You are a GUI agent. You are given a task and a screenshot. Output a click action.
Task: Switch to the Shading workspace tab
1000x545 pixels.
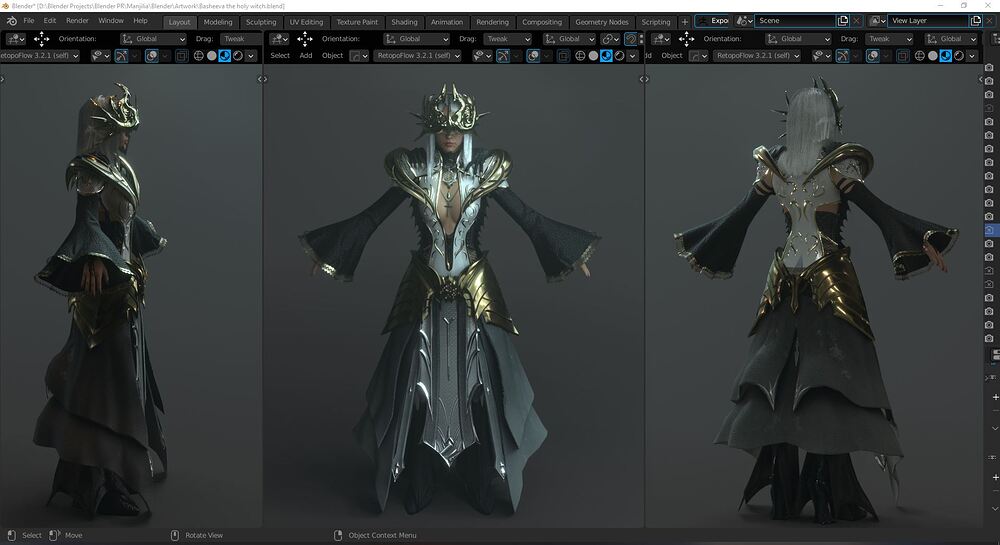click(x=404, y=22)
